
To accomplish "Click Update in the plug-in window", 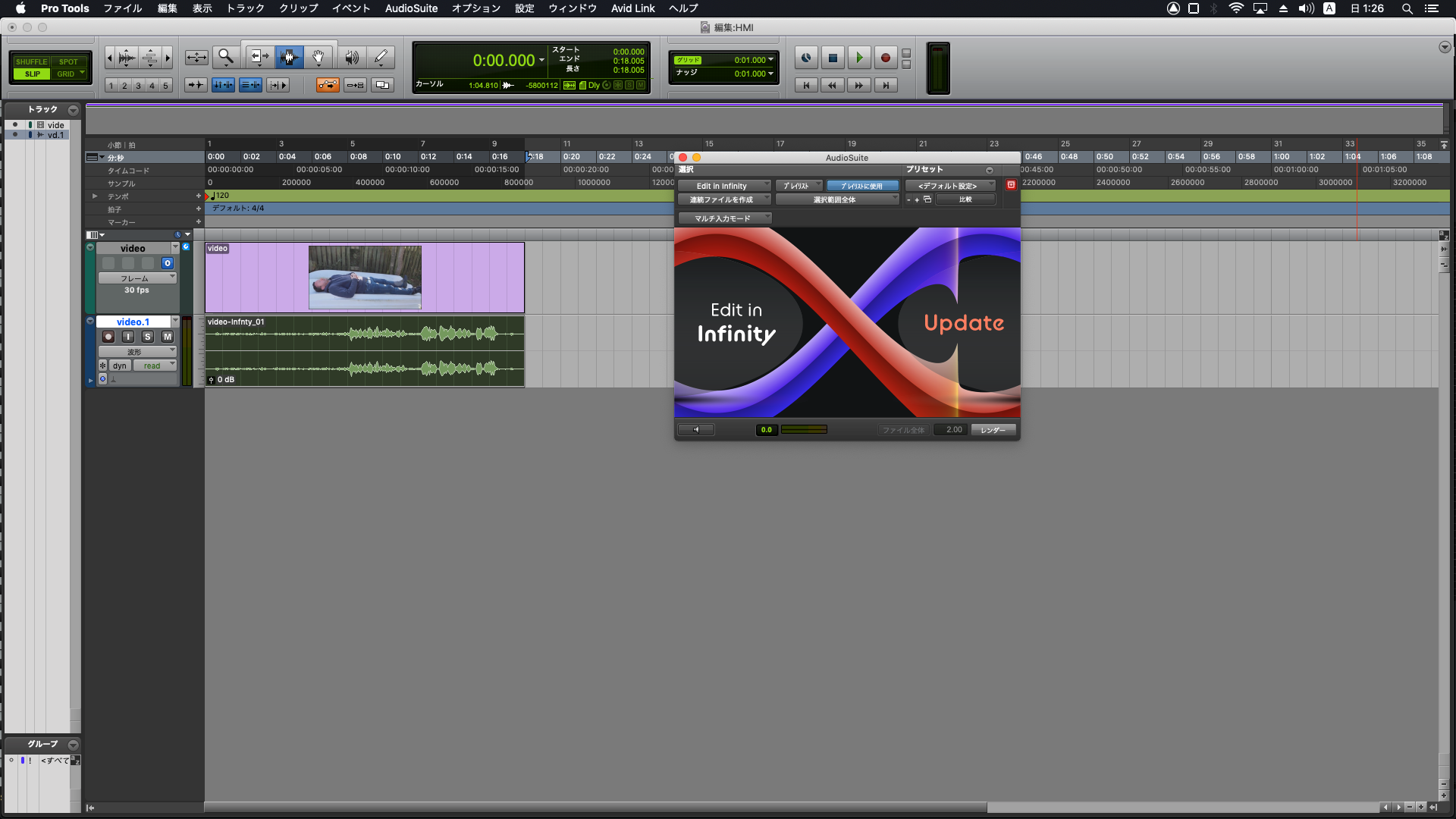I will coord(964,323).
